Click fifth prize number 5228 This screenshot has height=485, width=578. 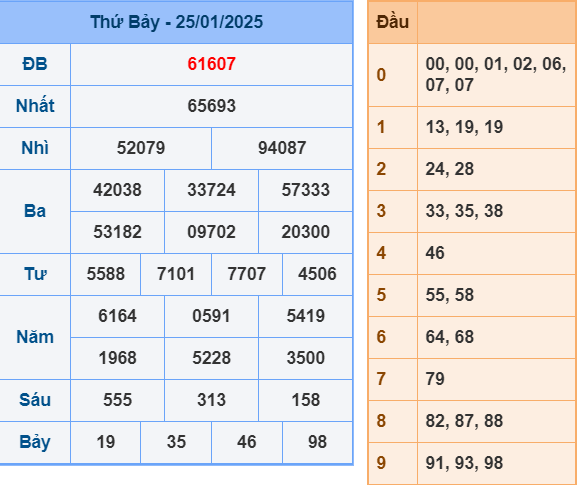(211, 358)
